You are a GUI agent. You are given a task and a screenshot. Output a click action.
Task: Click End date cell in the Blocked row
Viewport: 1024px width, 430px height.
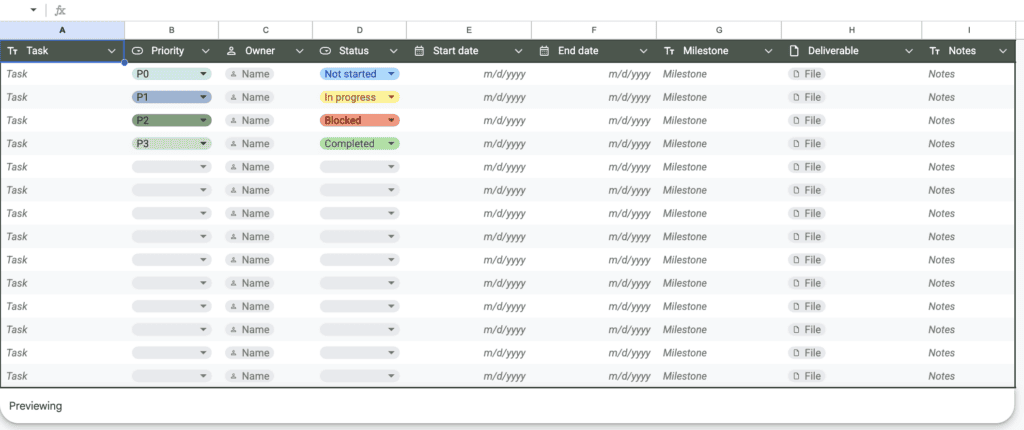pyautogui.click(x=594, y=120)
